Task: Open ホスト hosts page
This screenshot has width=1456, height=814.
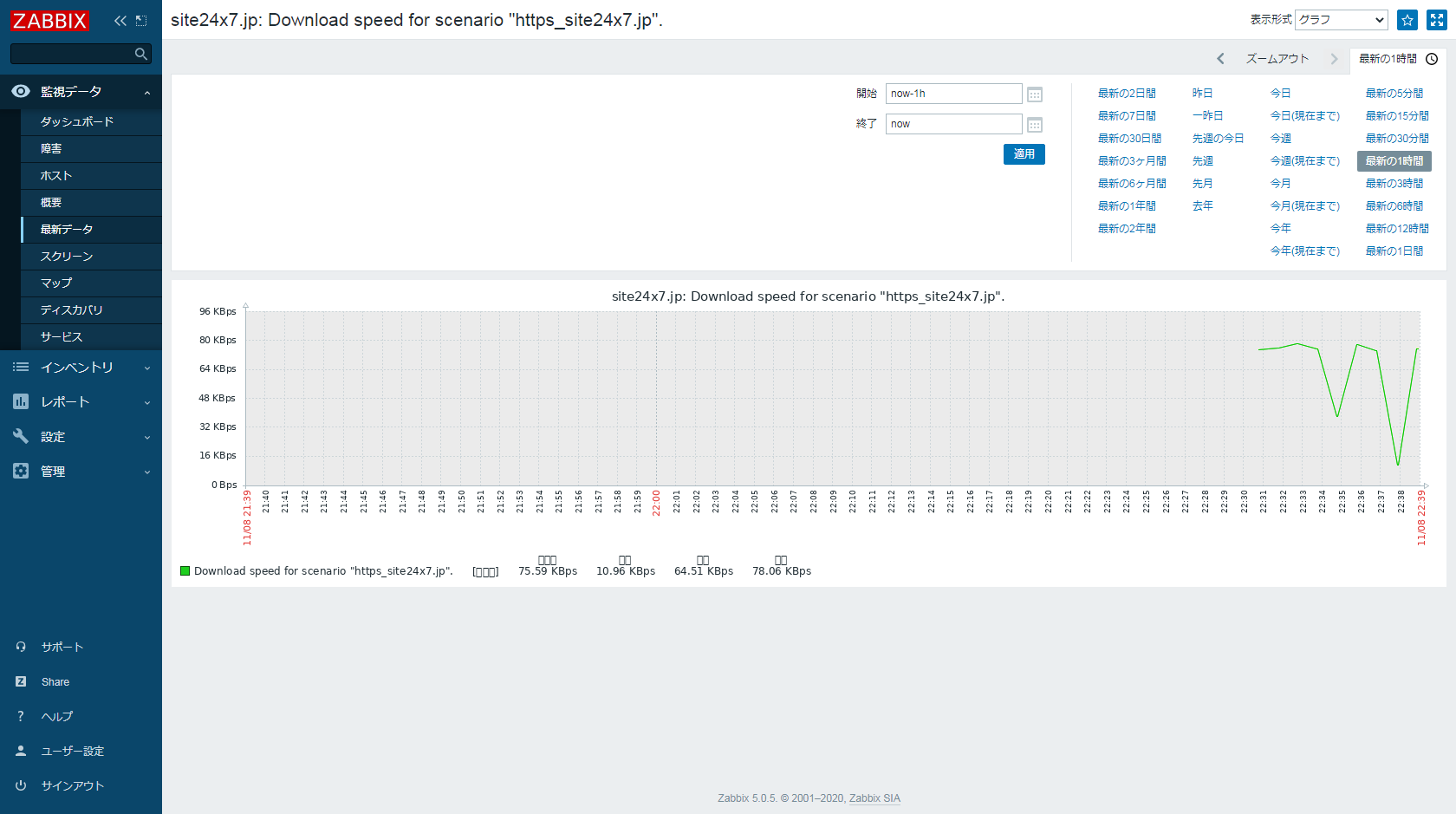Action: (91, 176)
